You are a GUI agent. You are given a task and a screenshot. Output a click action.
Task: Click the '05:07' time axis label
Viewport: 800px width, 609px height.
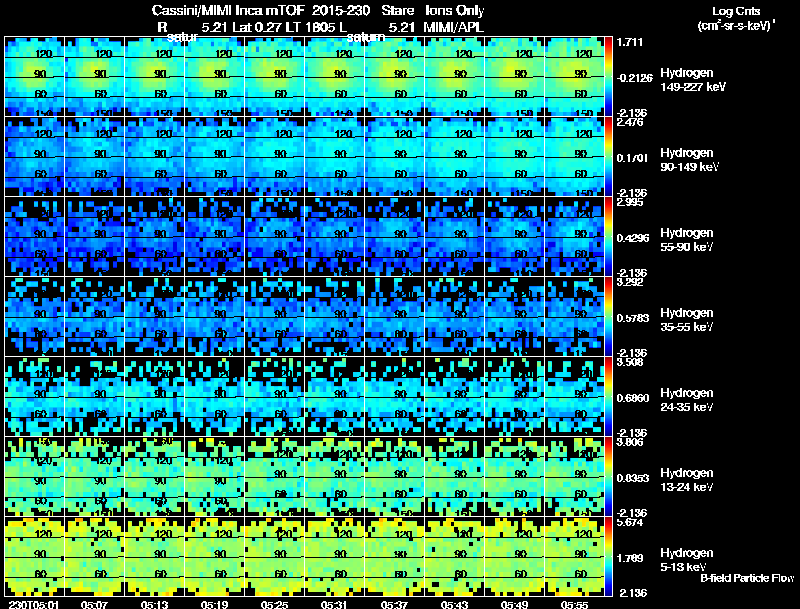94,604
